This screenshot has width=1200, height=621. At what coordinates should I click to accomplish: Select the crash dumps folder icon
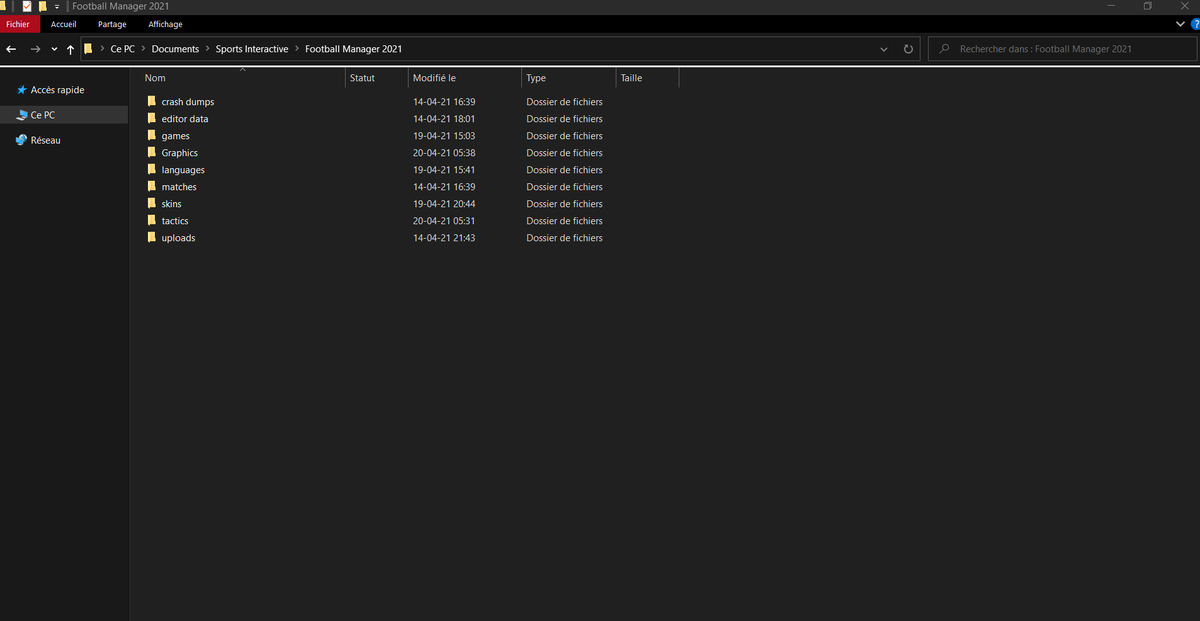152,101
